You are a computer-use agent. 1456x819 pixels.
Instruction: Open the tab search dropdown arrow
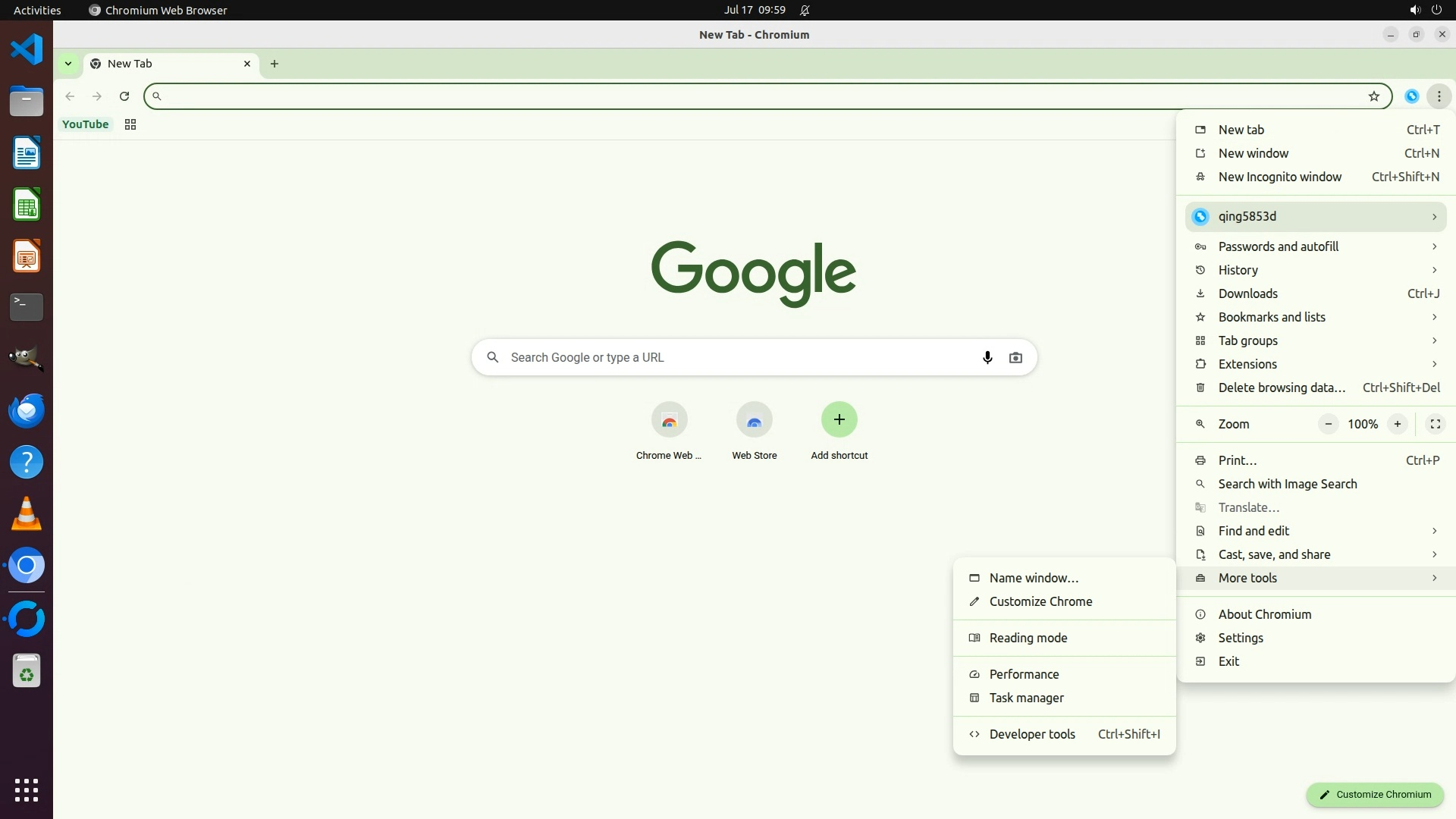pyautogui.click(x=68, y=64)
